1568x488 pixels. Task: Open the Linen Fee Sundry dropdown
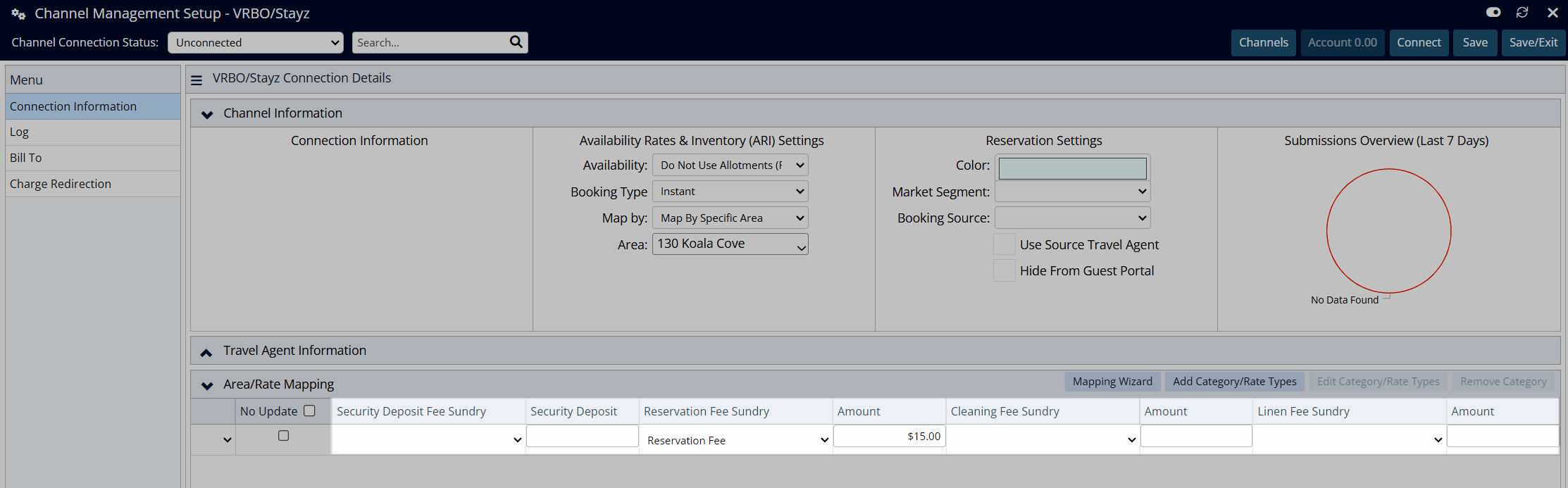coord(1350,440)
